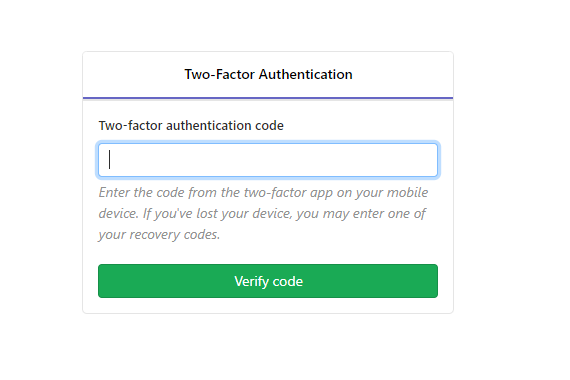570x380 pixels.
Task: Click the word 'Authentication' in the title
Action: point(305,74)
